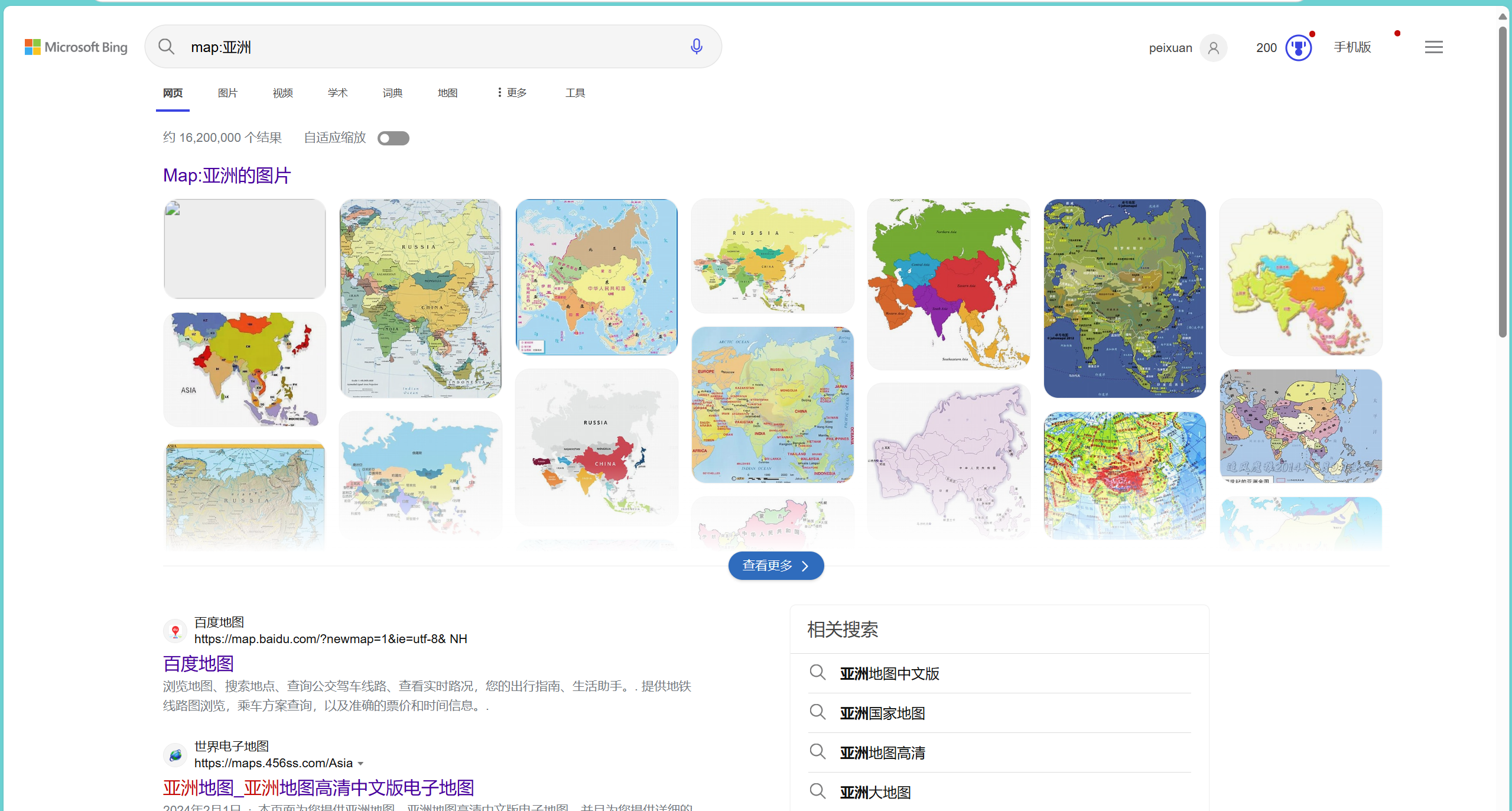The image size is (1512, 811).
Task: Click the search input field containing map:亚洲
Action: [x=434, y=47]
